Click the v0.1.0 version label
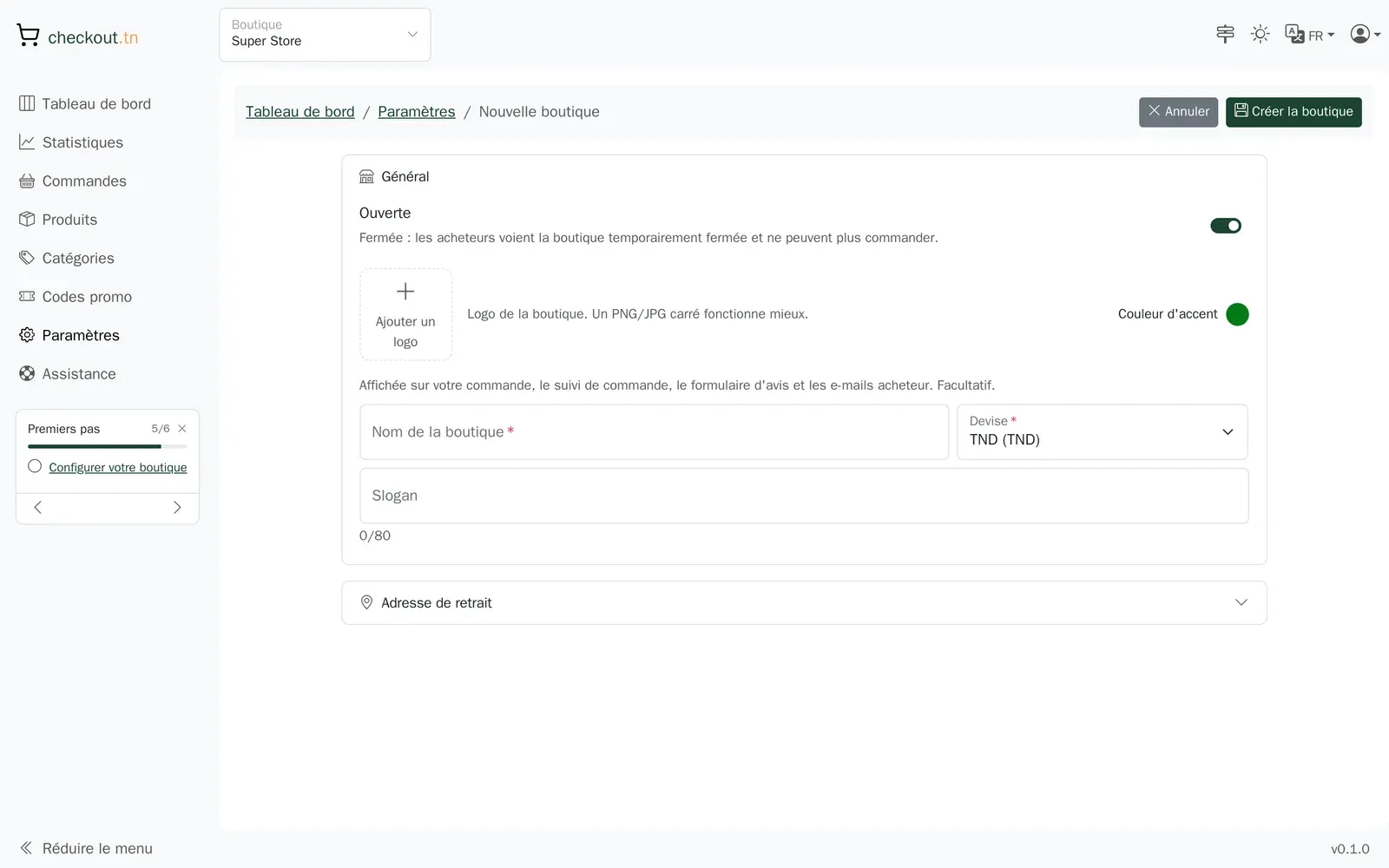This screenshot has width=1389, height=868. tap(1350, 849)
